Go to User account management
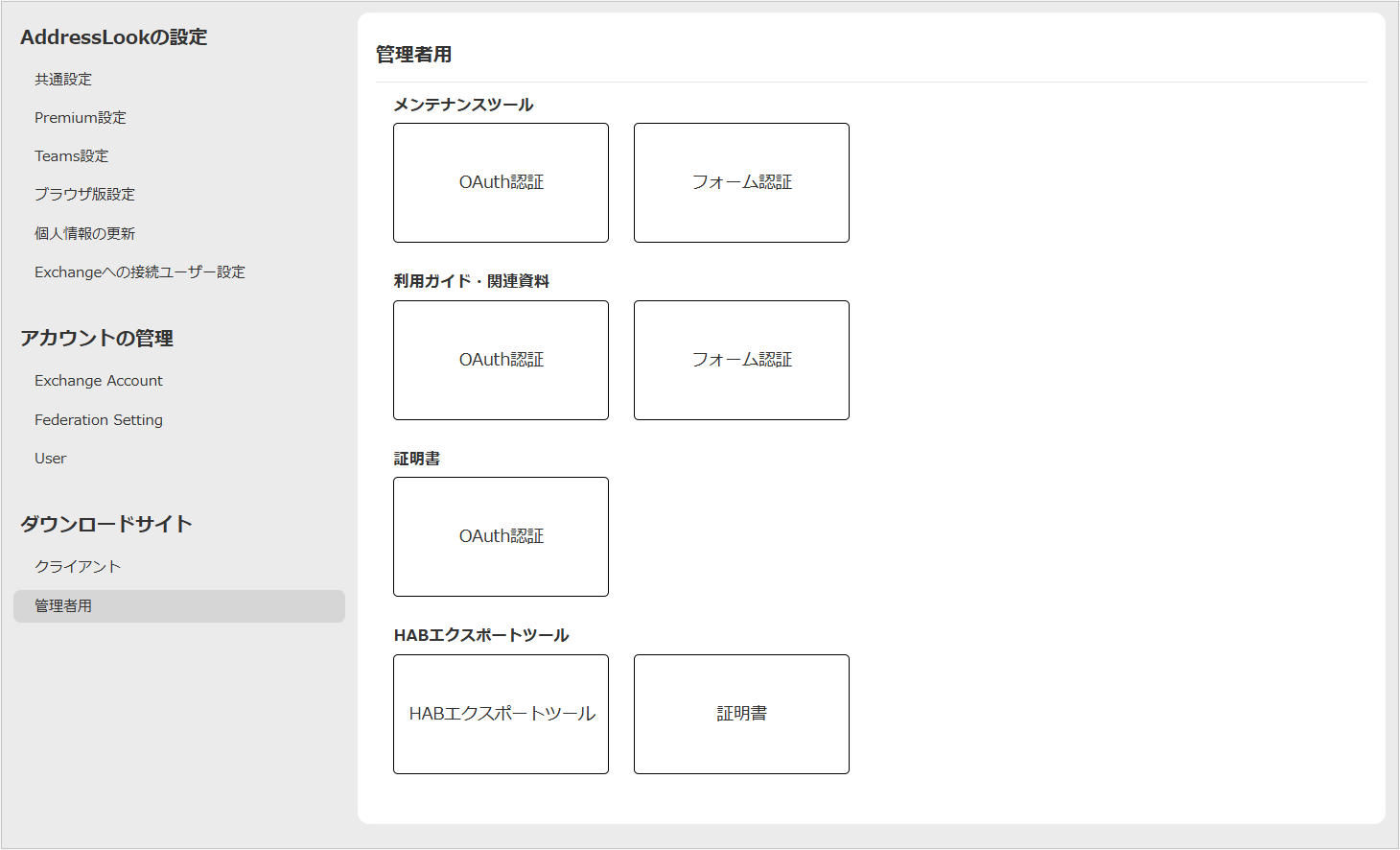The height and width of the screenshot is (850, 1400). tap(51, 459)
